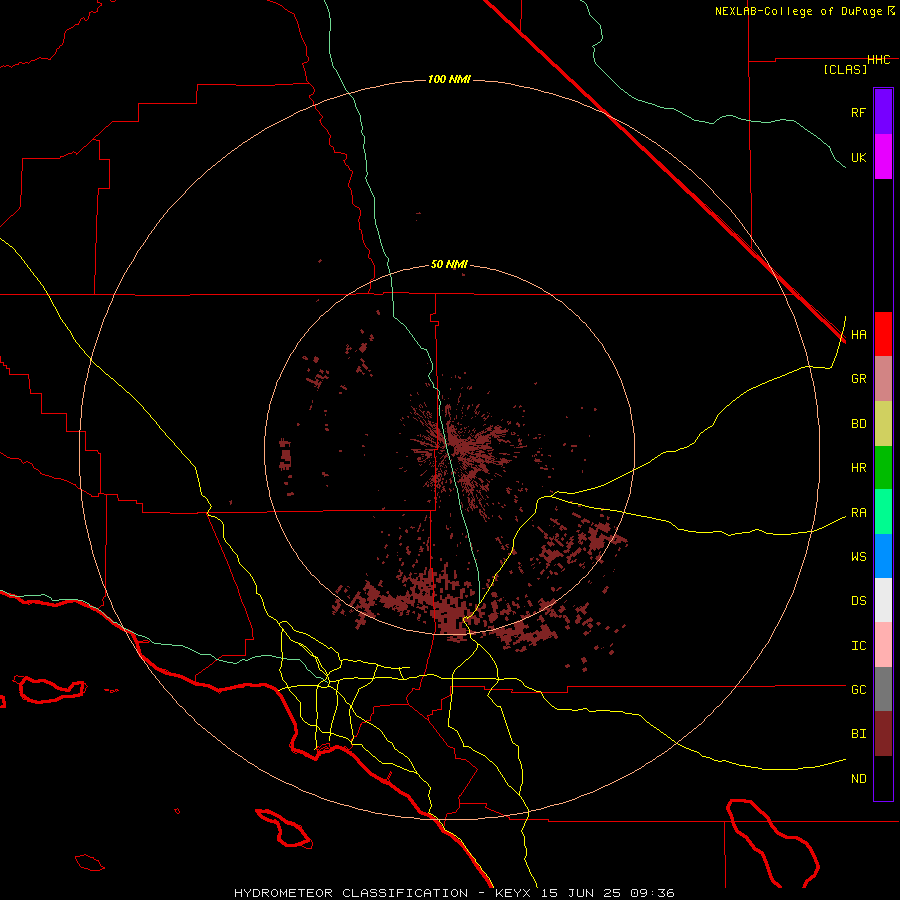The width and height of the screenshot is (900, 900).
Task: Click the DS legend label
Action: [x=858, y=600]
